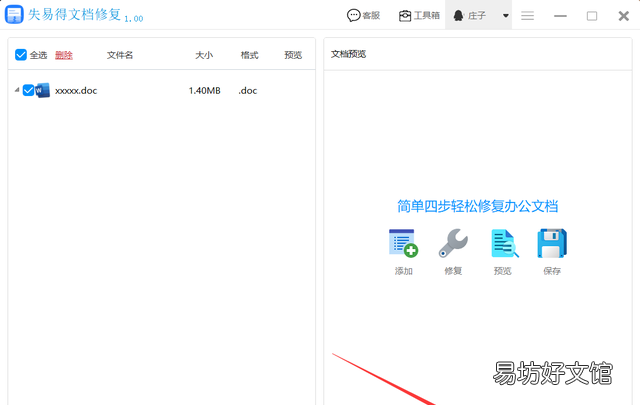This screenshot has width=640, height=405.
Task: Click the 保存 floppy disk icon
Action: tap(552, 243)
